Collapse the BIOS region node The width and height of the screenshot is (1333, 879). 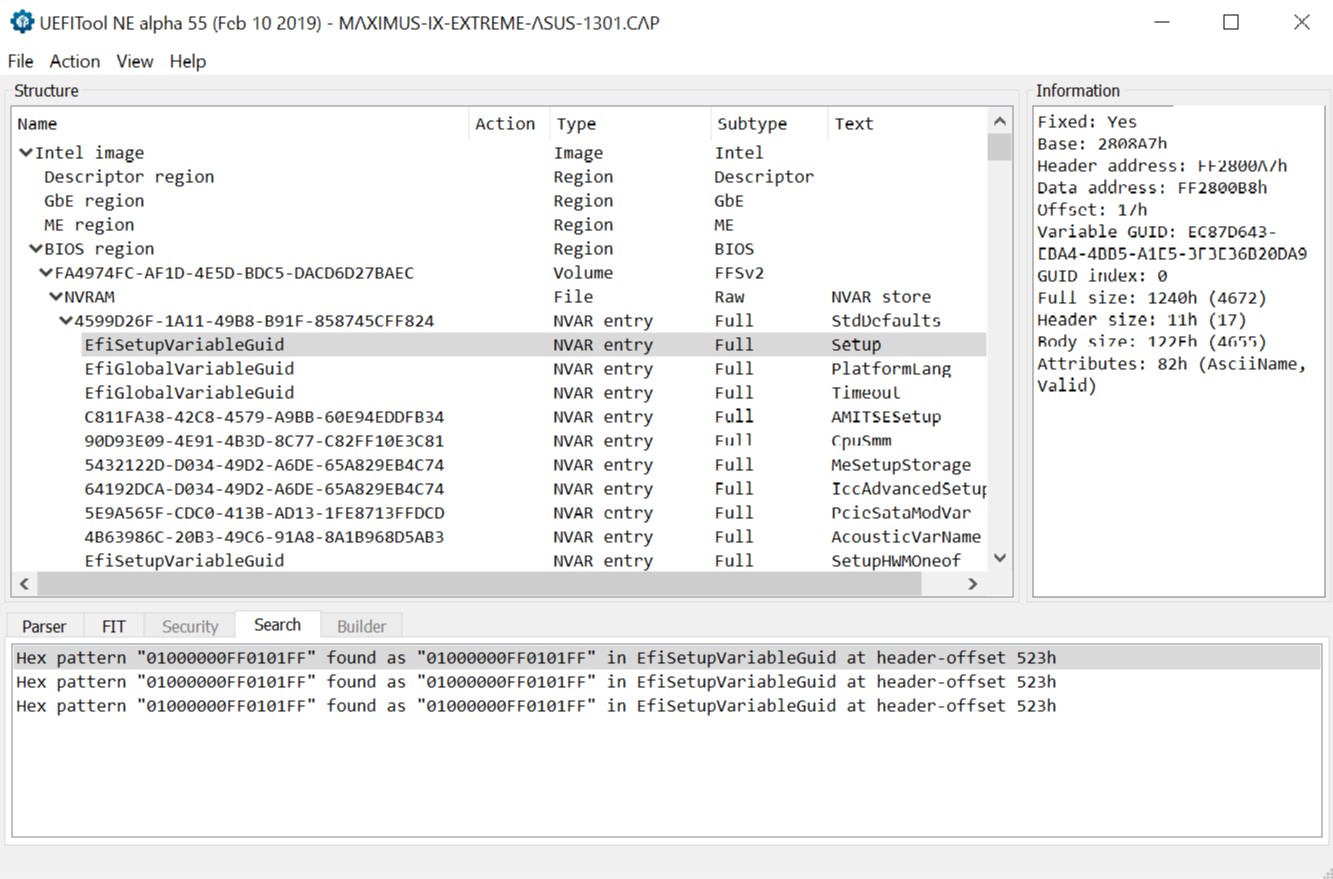coord(36,249)
